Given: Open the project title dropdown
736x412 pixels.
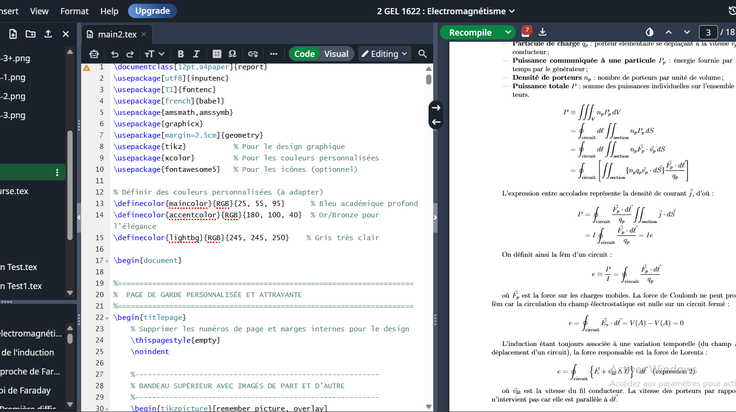Looking at the screenshot, I should [445, 11].
